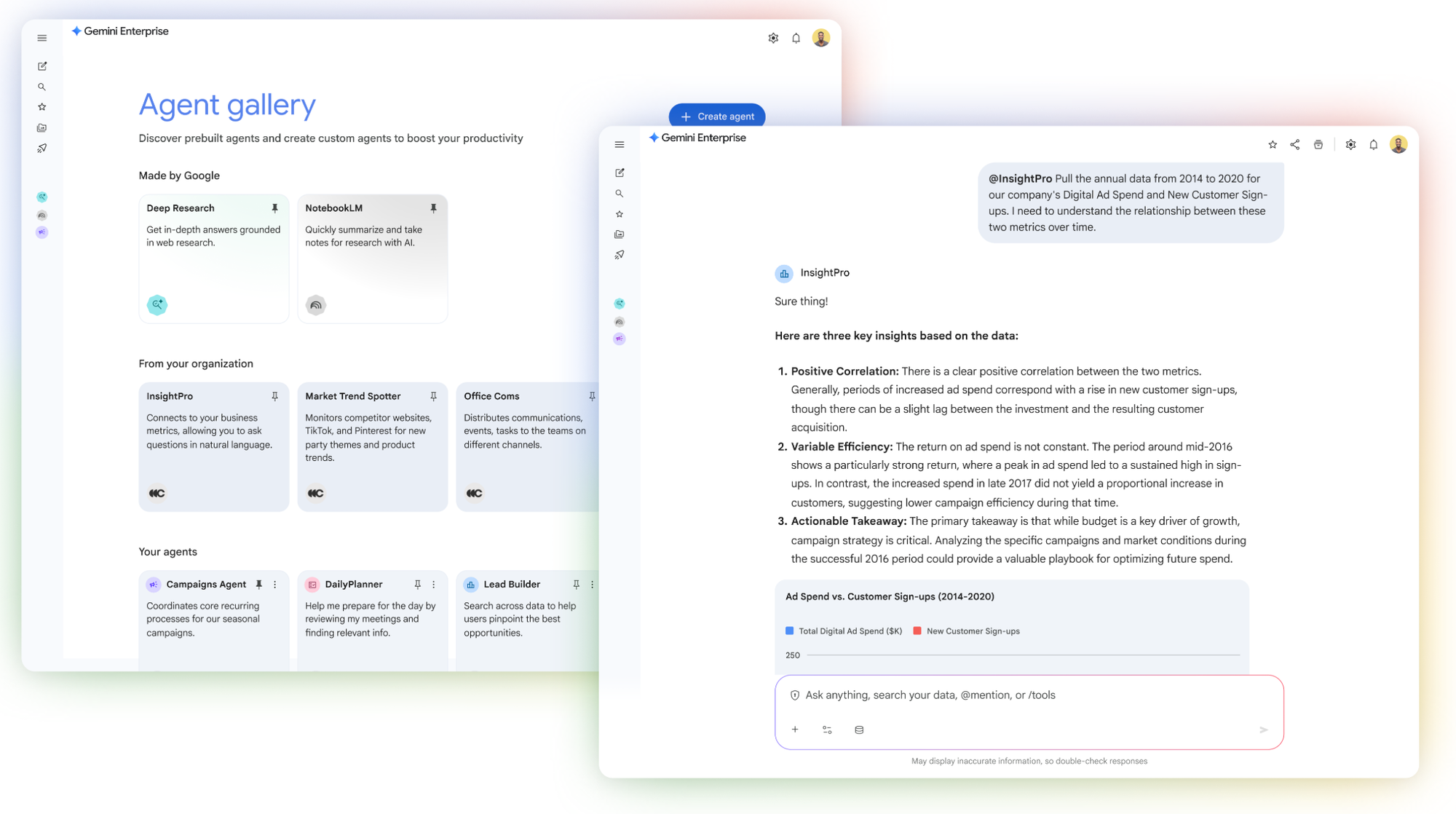Open settings gear in chat window

coord(1350,145)
